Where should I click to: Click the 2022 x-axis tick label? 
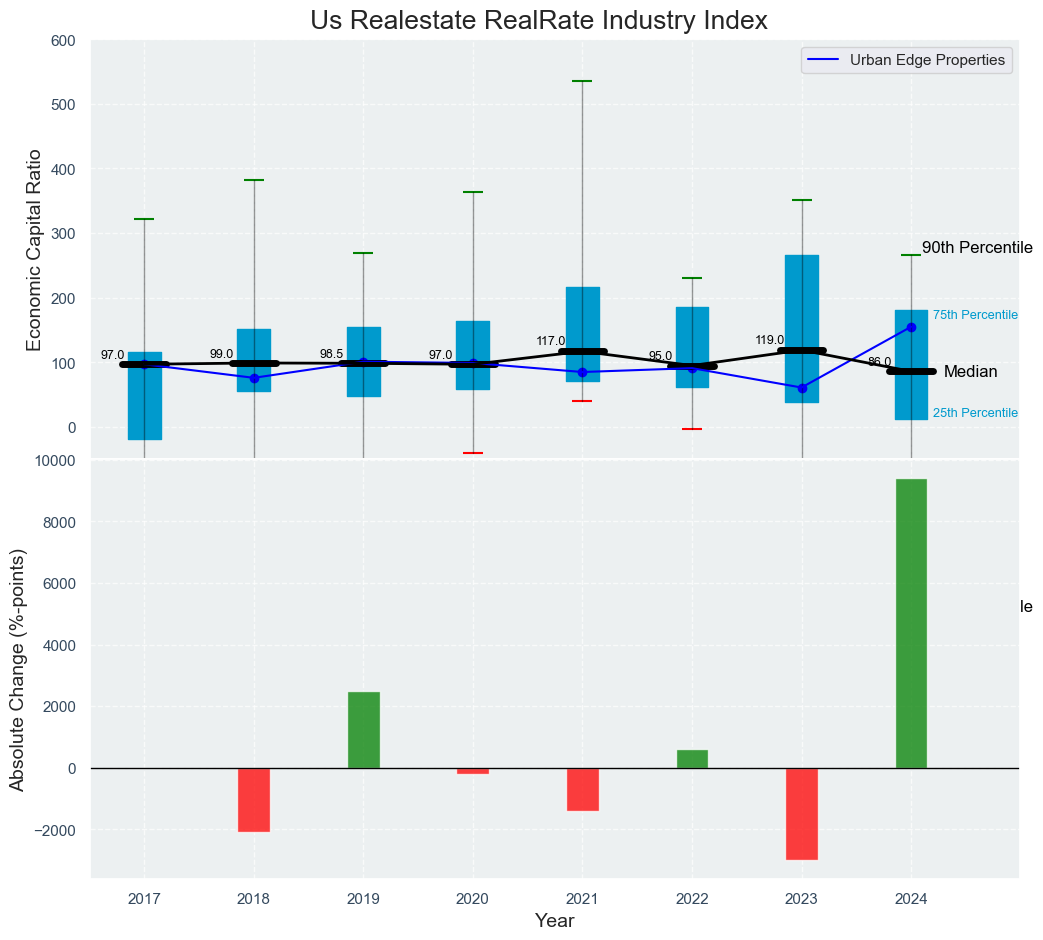(x=692, y=899)
